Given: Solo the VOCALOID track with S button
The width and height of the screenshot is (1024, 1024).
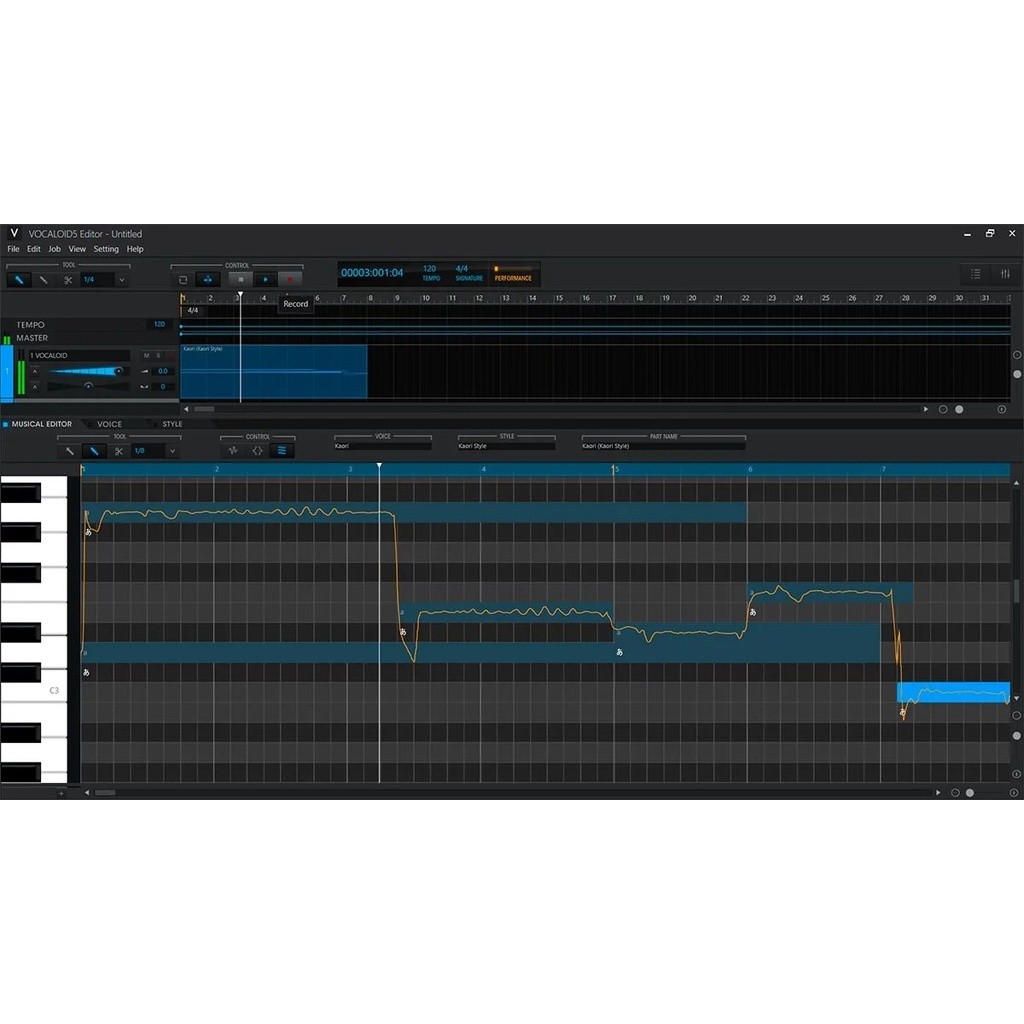Looking at the screenshot, I should (x=158, y=355).
